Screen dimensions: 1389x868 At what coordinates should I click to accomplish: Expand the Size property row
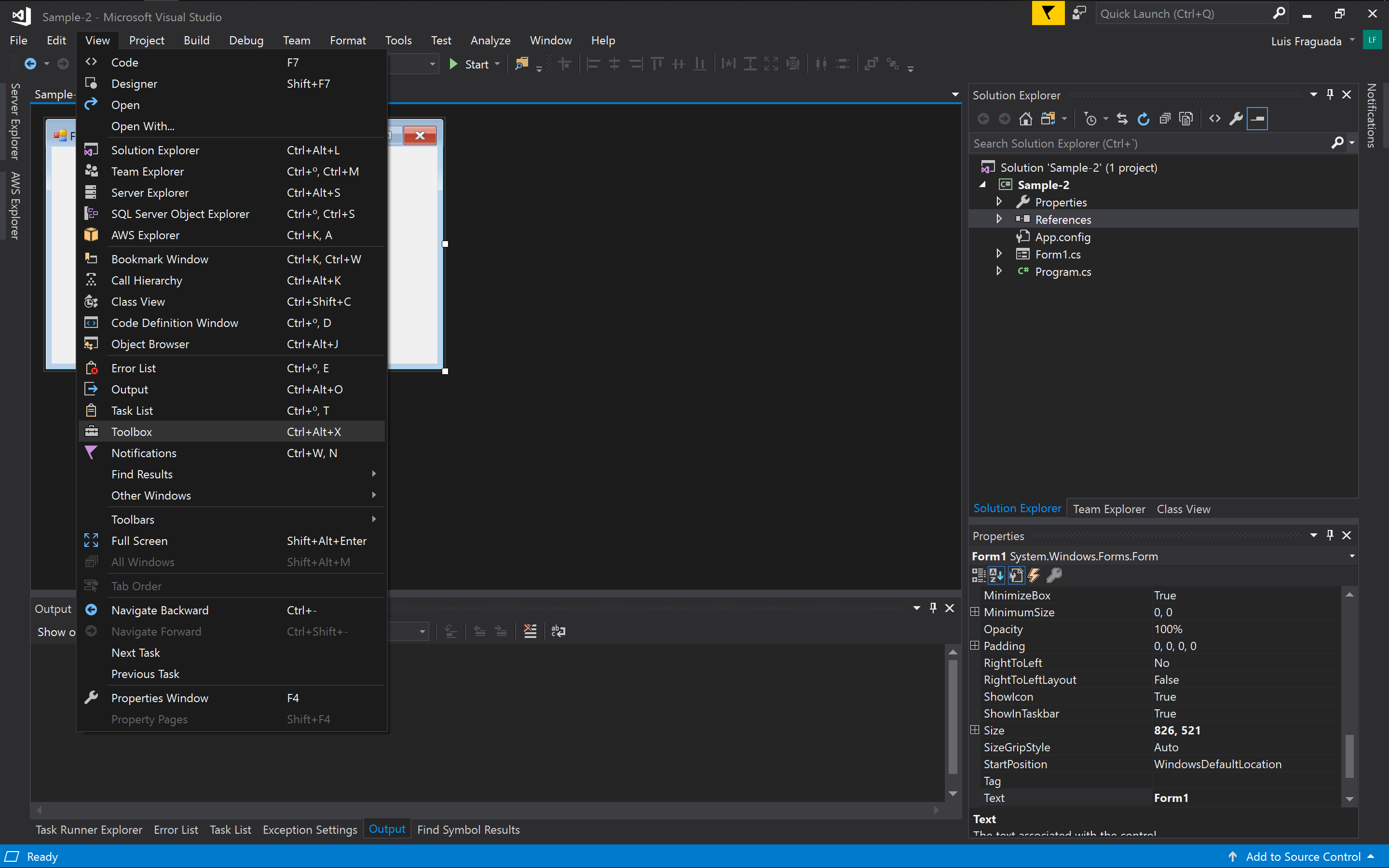pyautogui.click(x=975, y=730)
